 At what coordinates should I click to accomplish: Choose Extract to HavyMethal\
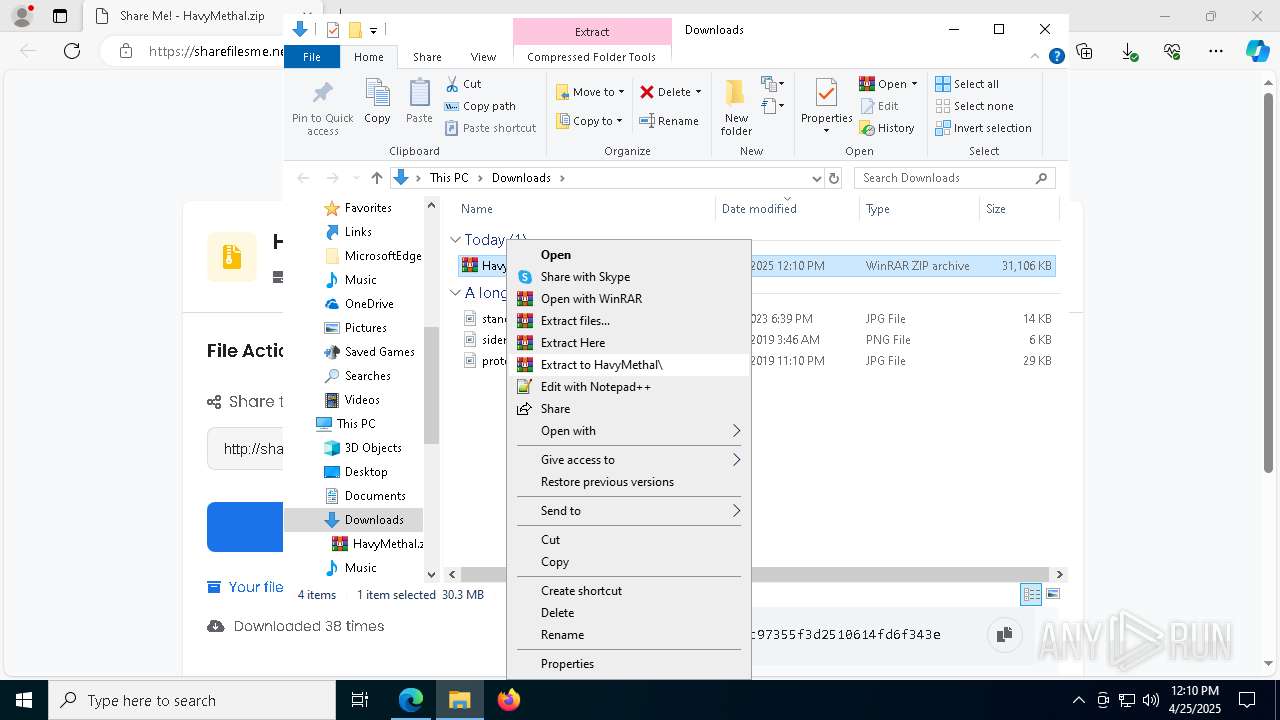(629, 365)
